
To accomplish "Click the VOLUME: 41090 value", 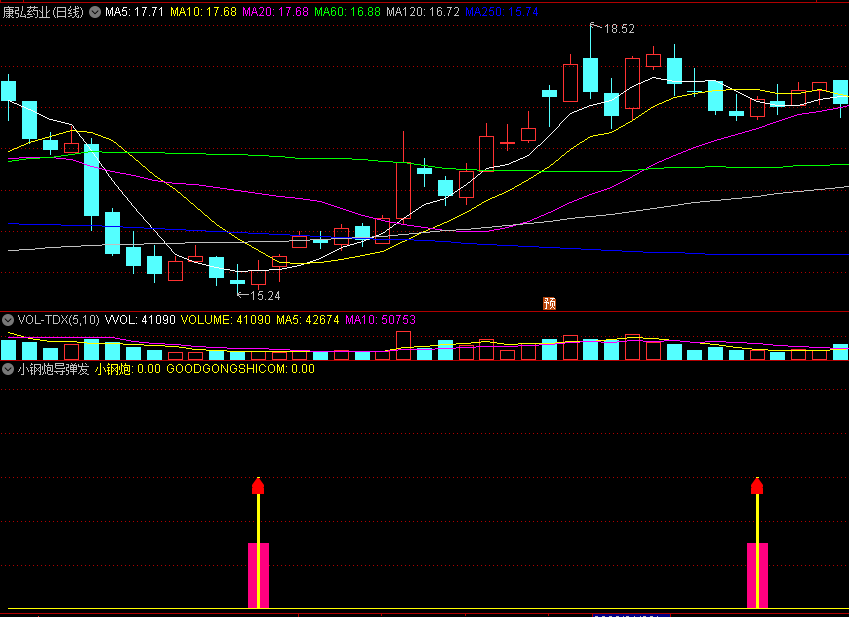I will click(x=226, y=320).
